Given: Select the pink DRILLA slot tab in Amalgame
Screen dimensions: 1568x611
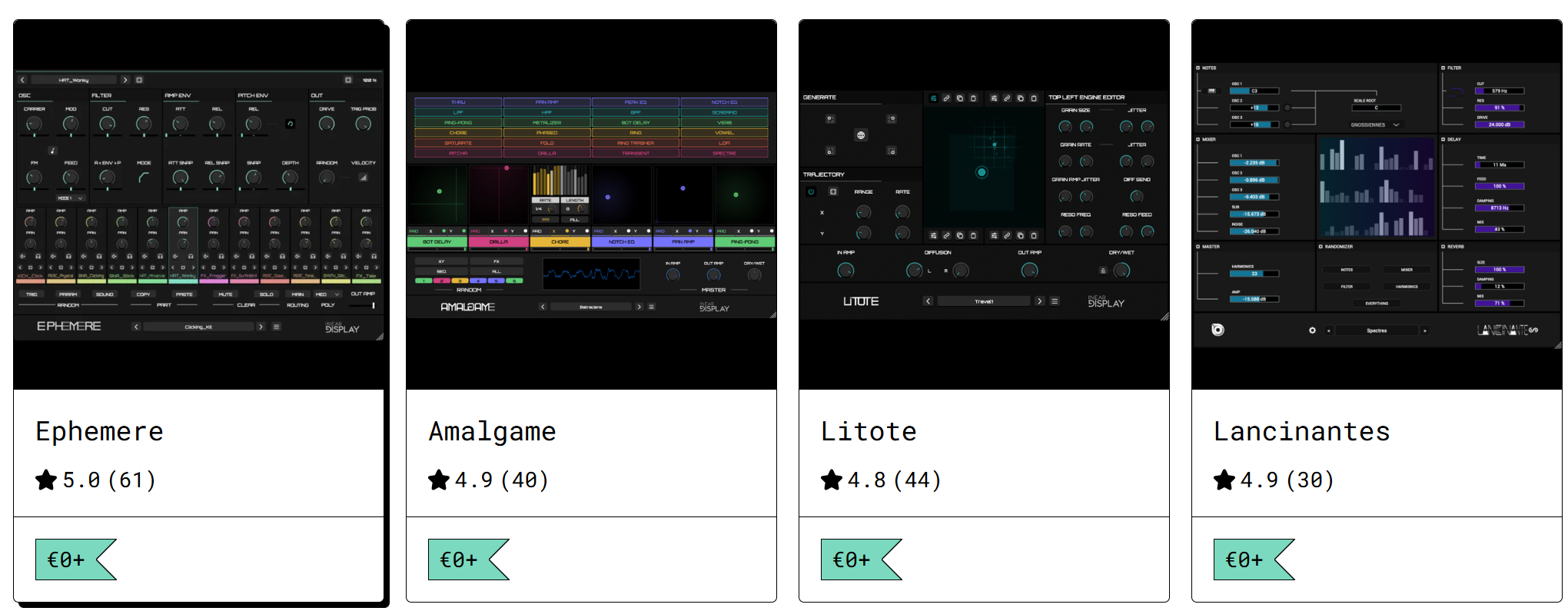Looking at the screenshot, I should (x=498, y=242).
